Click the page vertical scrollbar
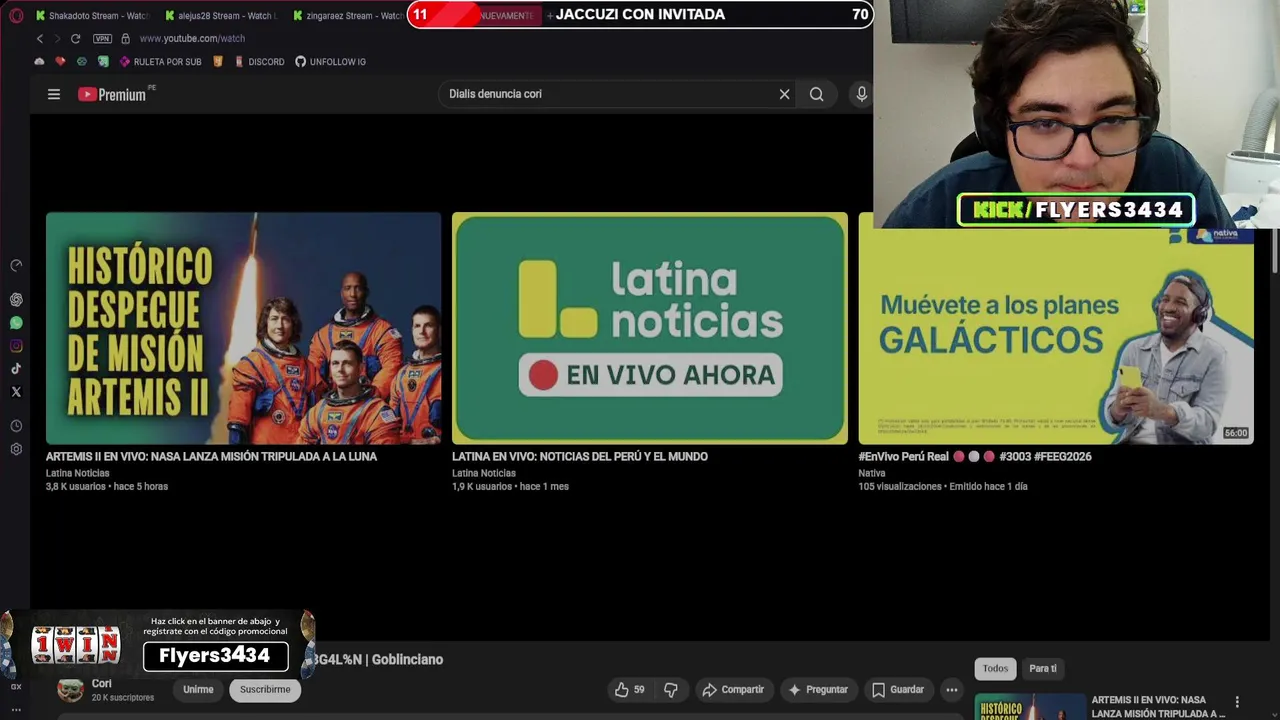This screenshot has width=1280, height=720. coord(1275,250)
